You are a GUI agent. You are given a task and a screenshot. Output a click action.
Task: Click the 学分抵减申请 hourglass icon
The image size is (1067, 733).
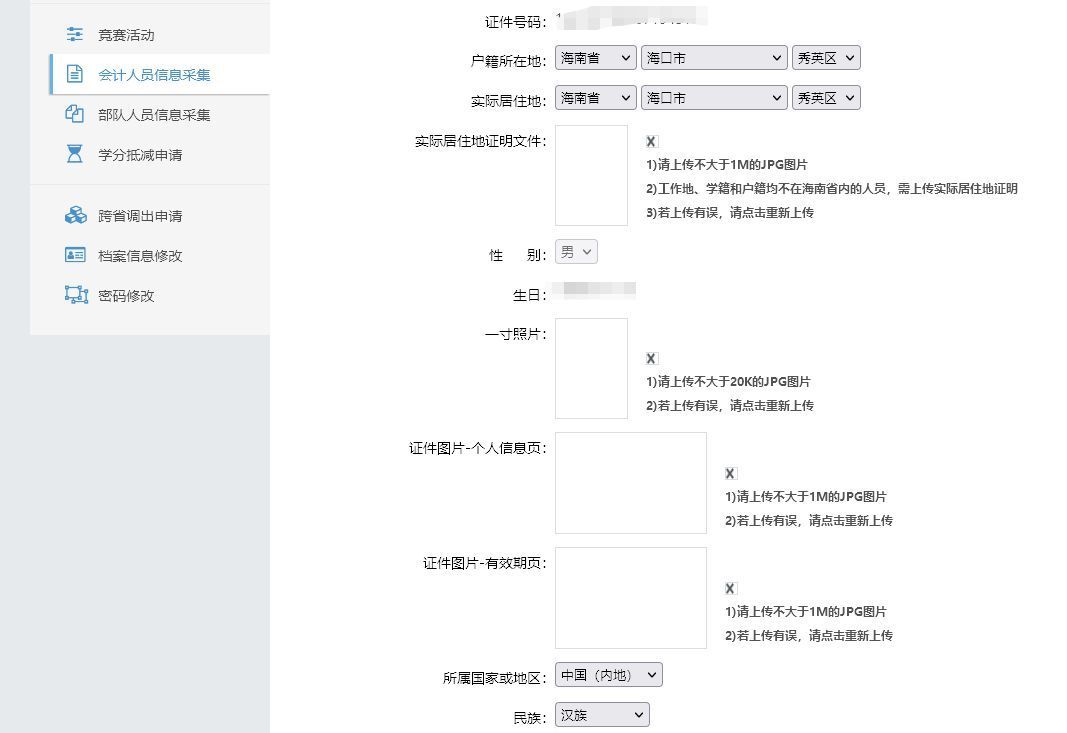point(75,154)
